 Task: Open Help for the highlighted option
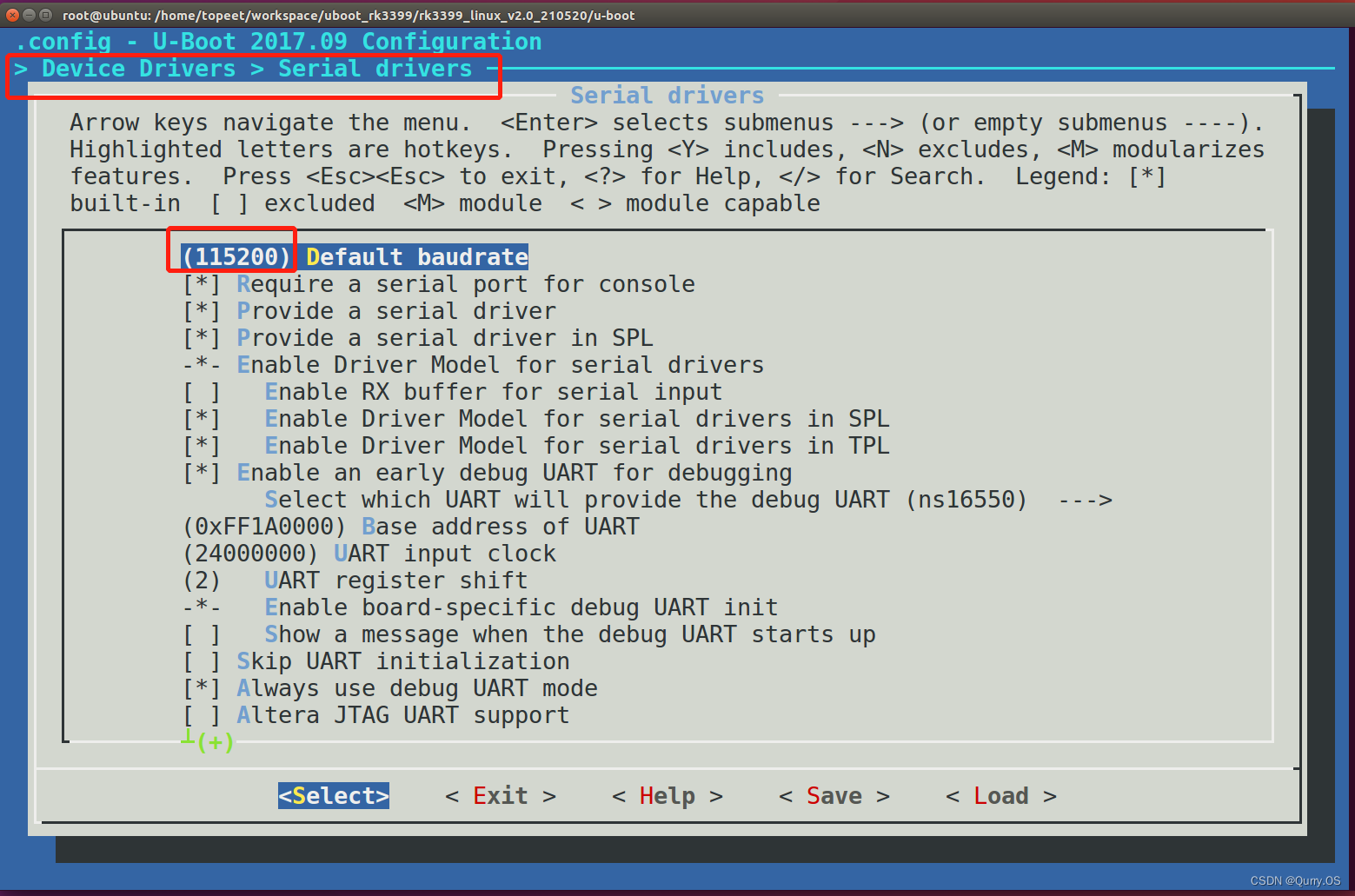pos(666,795)
